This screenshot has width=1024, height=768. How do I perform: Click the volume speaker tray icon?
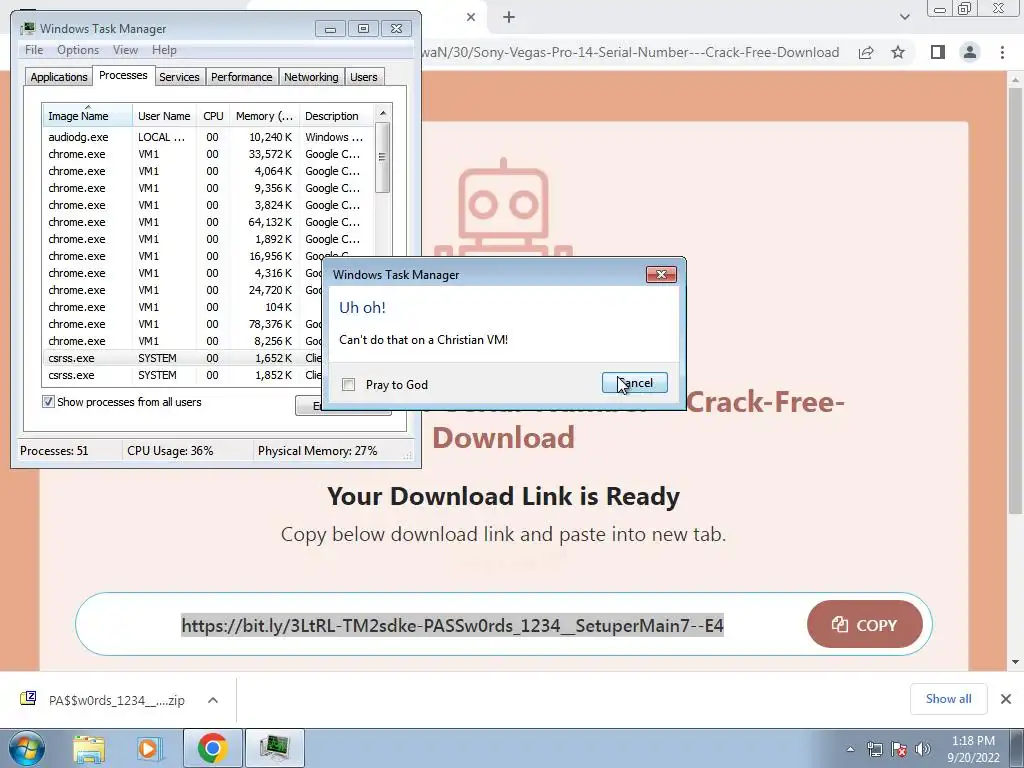tap(923, 749)
